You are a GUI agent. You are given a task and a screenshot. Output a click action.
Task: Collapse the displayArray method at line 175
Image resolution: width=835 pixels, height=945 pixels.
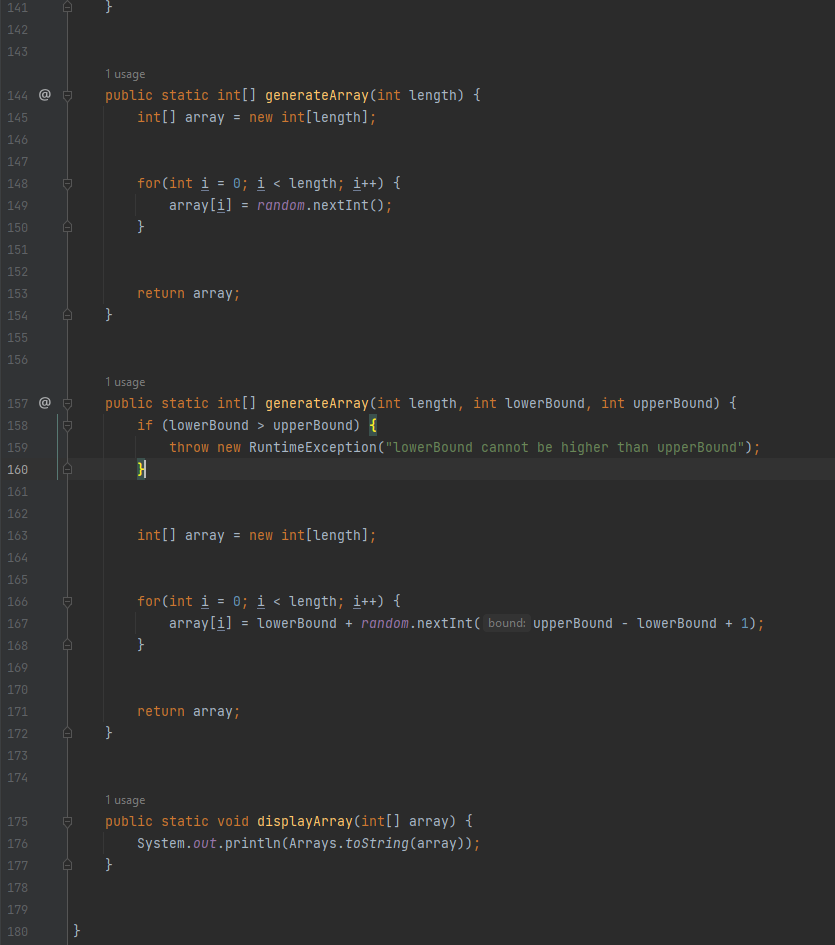68,821
